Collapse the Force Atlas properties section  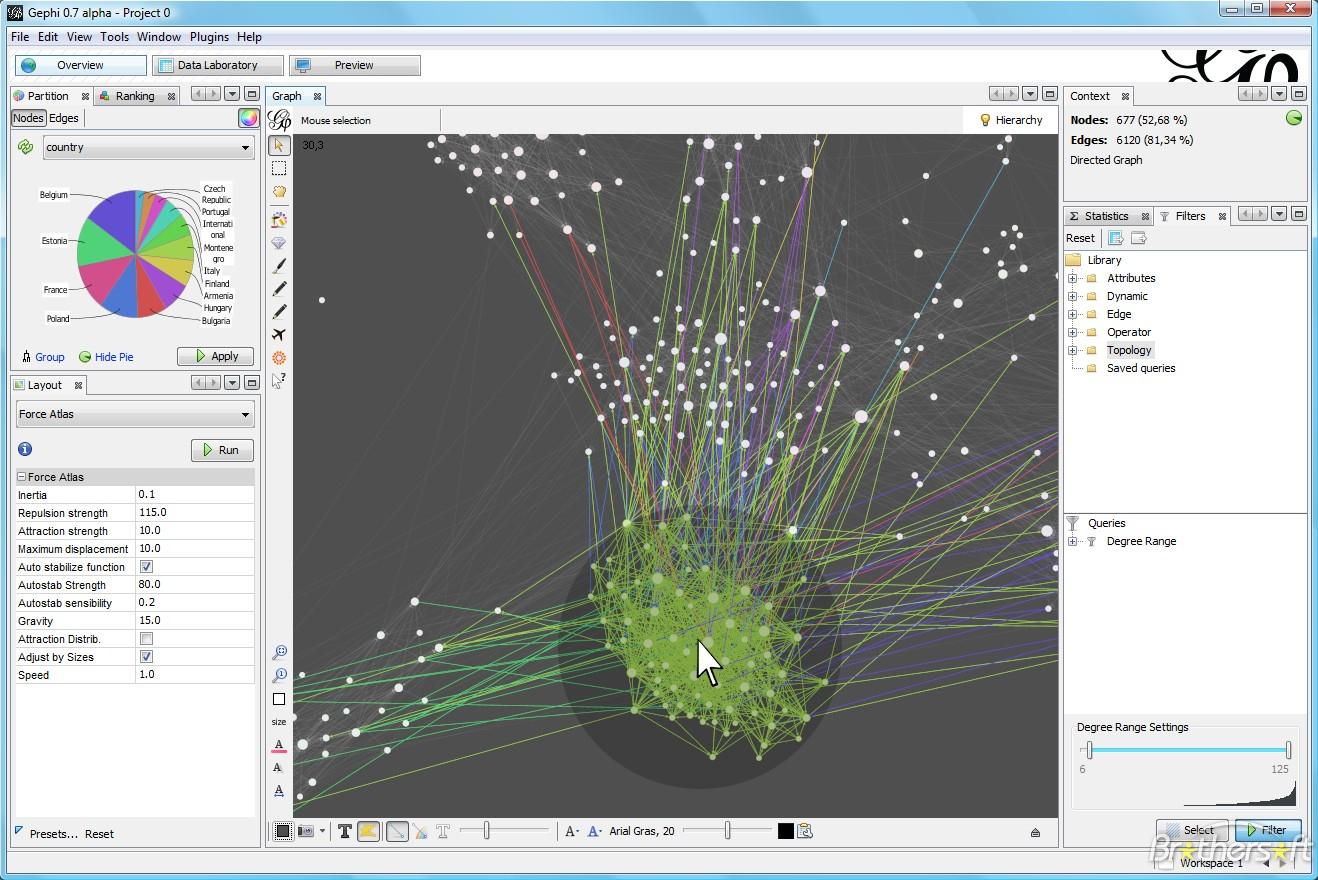tap(22, 477)
